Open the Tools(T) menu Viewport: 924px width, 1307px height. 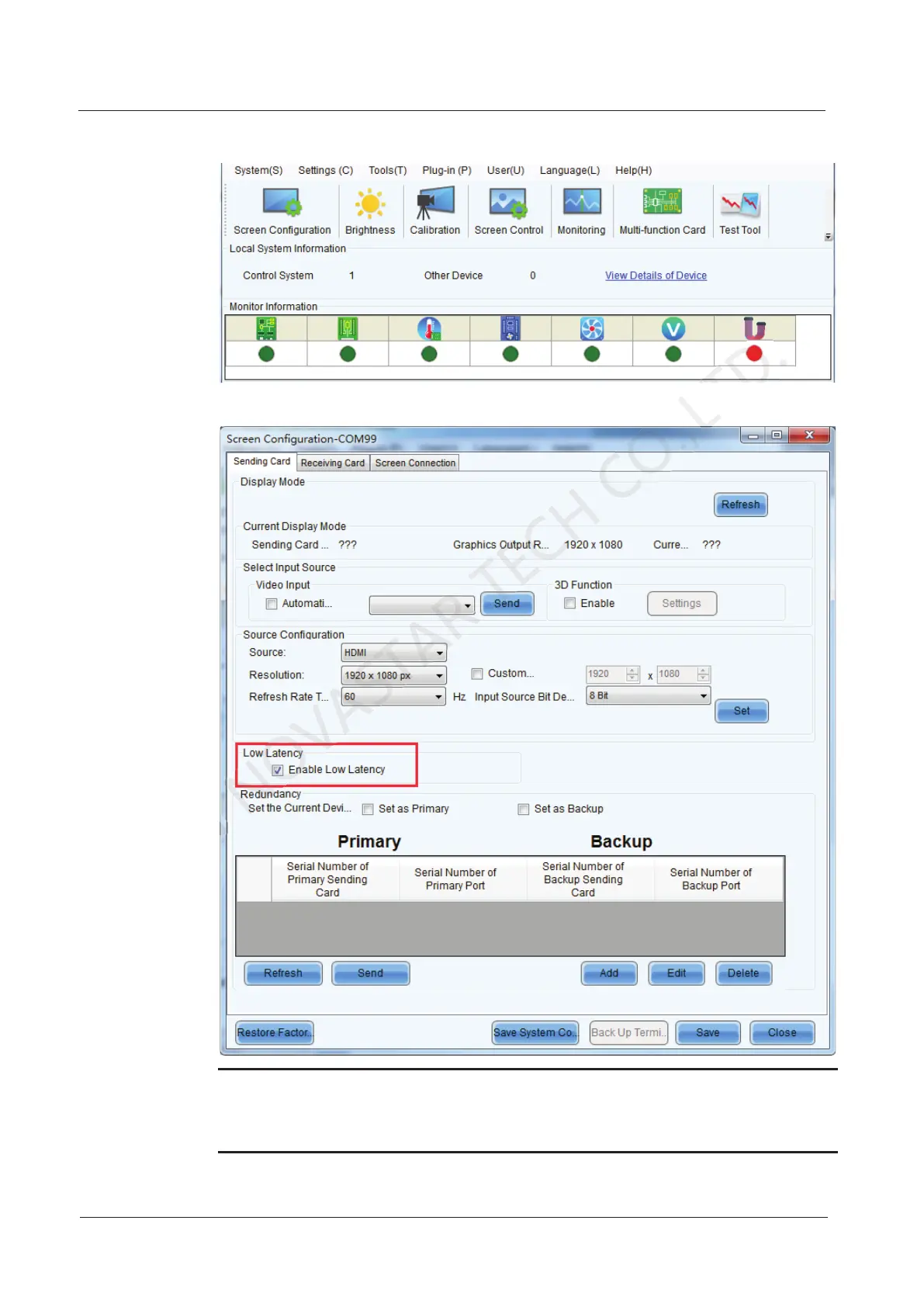[x=388, y=171]
